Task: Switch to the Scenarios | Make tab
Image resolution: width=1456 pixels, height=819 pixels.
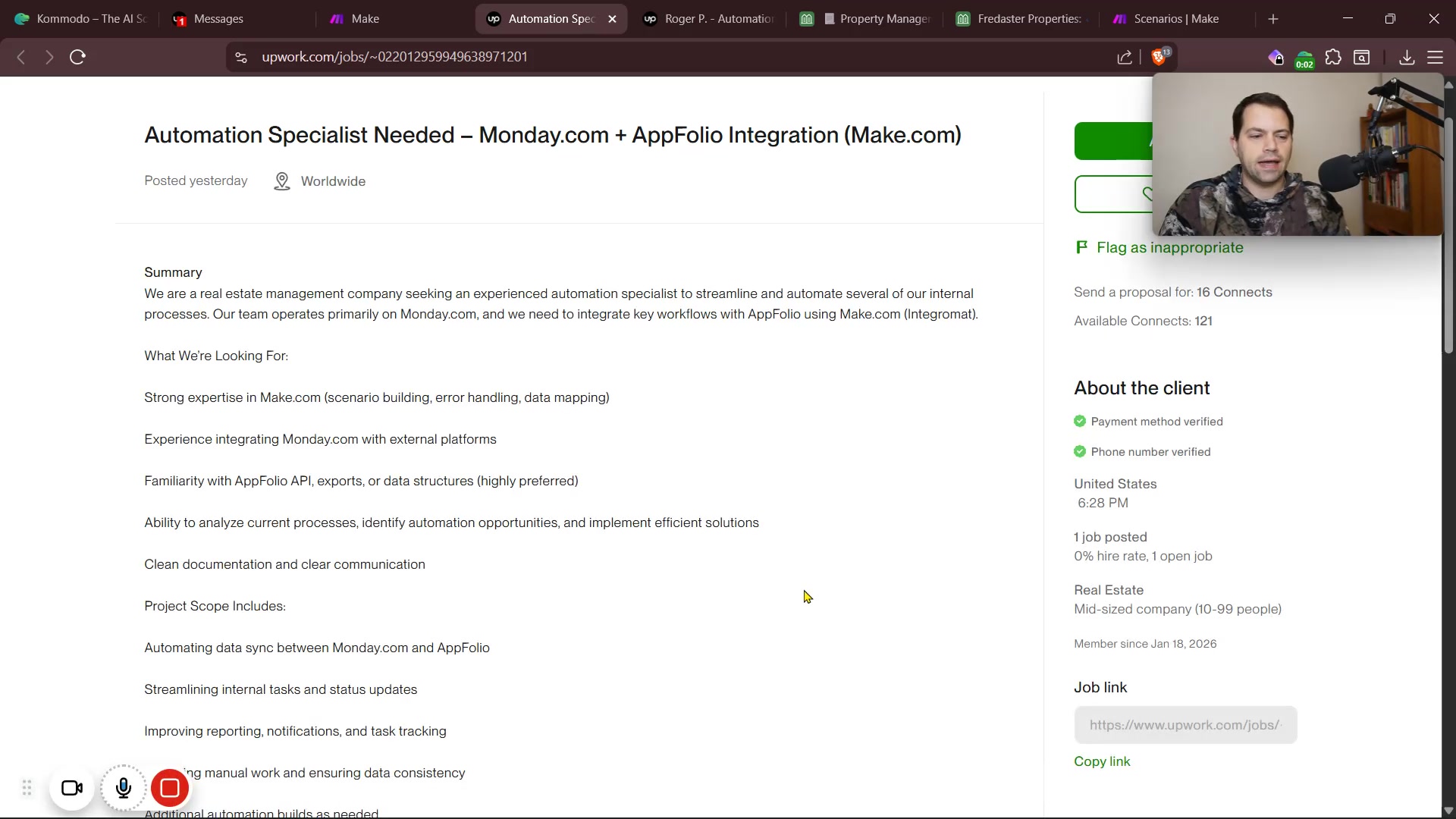Action: [1175, 19]
